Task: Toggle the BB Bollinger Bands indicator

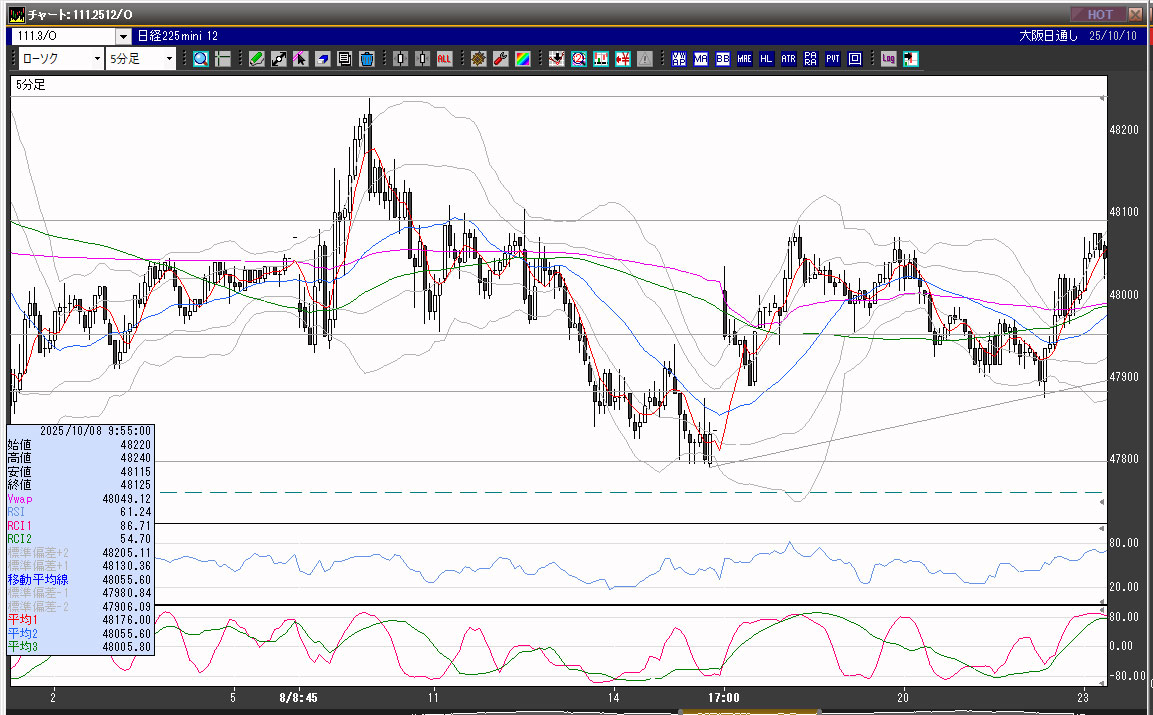Action: tap(722, 59)
